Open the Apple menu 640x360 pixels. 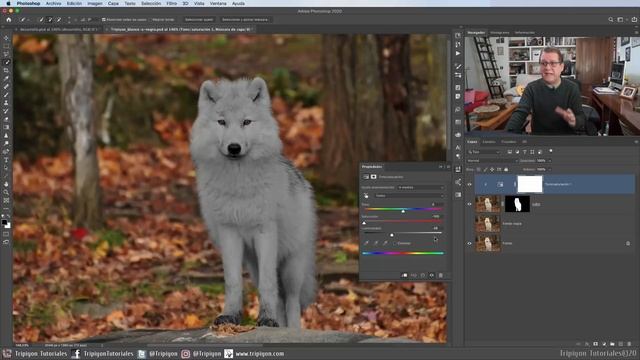[x=8, y=3]
